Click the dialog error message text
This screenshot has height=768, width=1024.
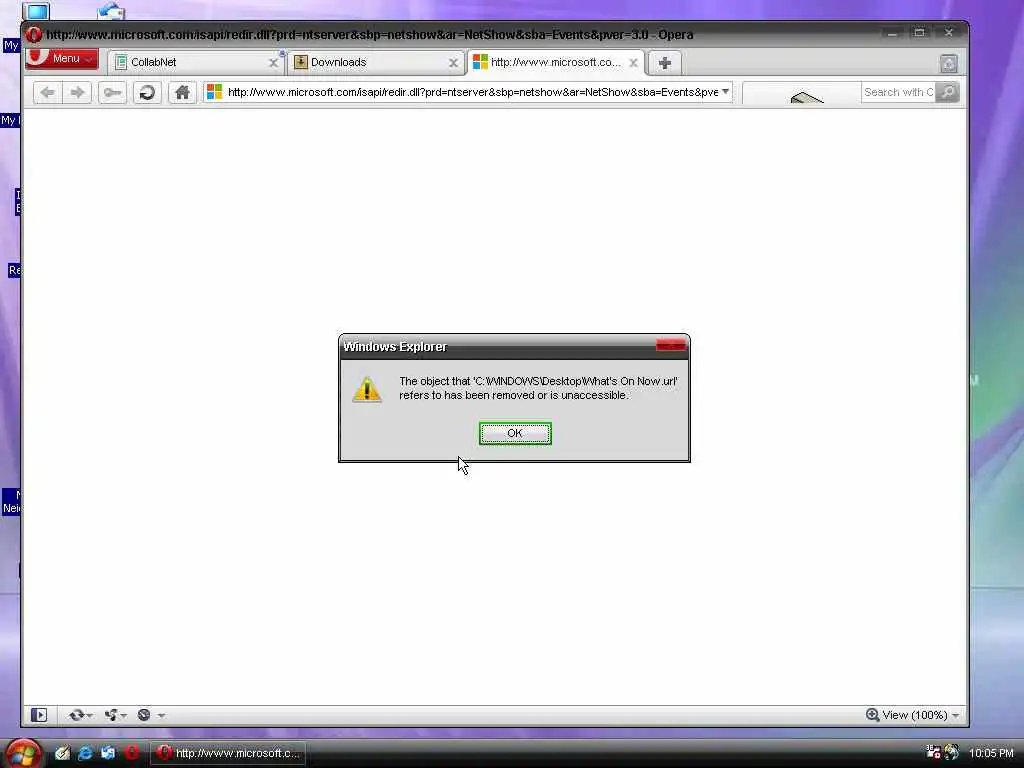coord(538,388)
